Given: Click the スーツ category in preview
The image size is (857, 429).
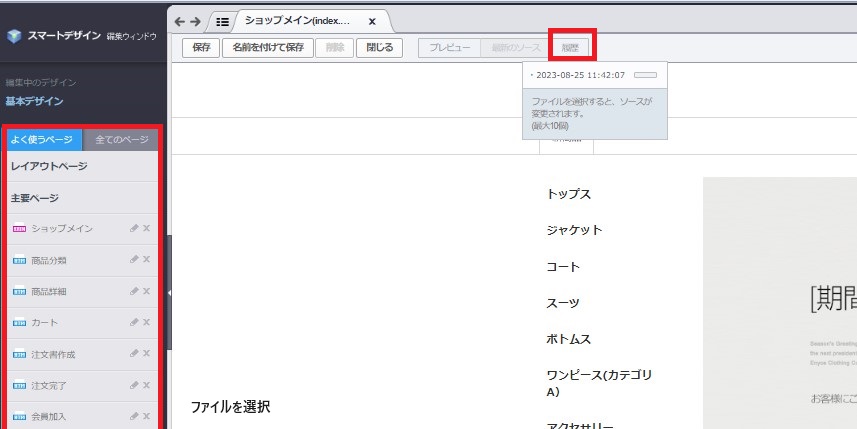Looking at the screenshot, I should click(563, 303).
